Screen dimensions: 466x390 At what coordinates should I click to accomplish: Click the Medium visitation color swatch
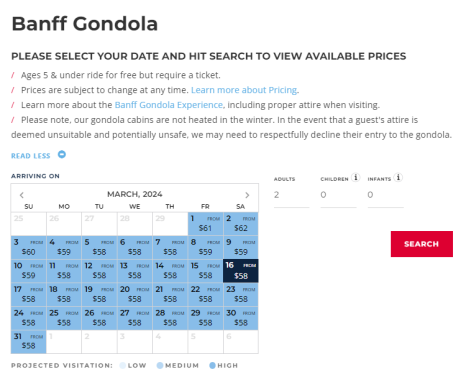click(160, 366)
